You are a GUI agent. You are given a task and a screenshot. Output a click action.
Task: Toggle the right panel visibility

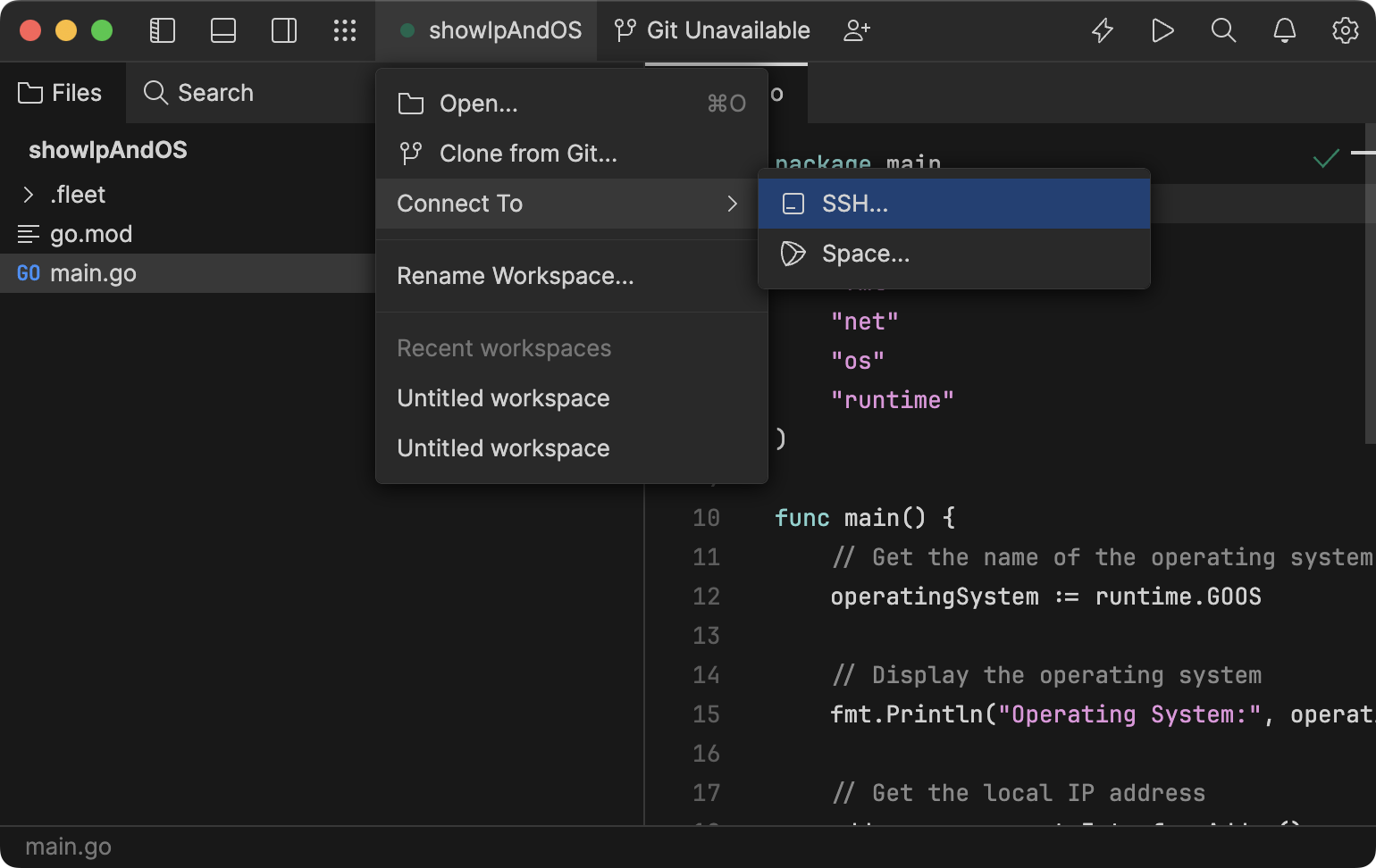tap(283, 29)
